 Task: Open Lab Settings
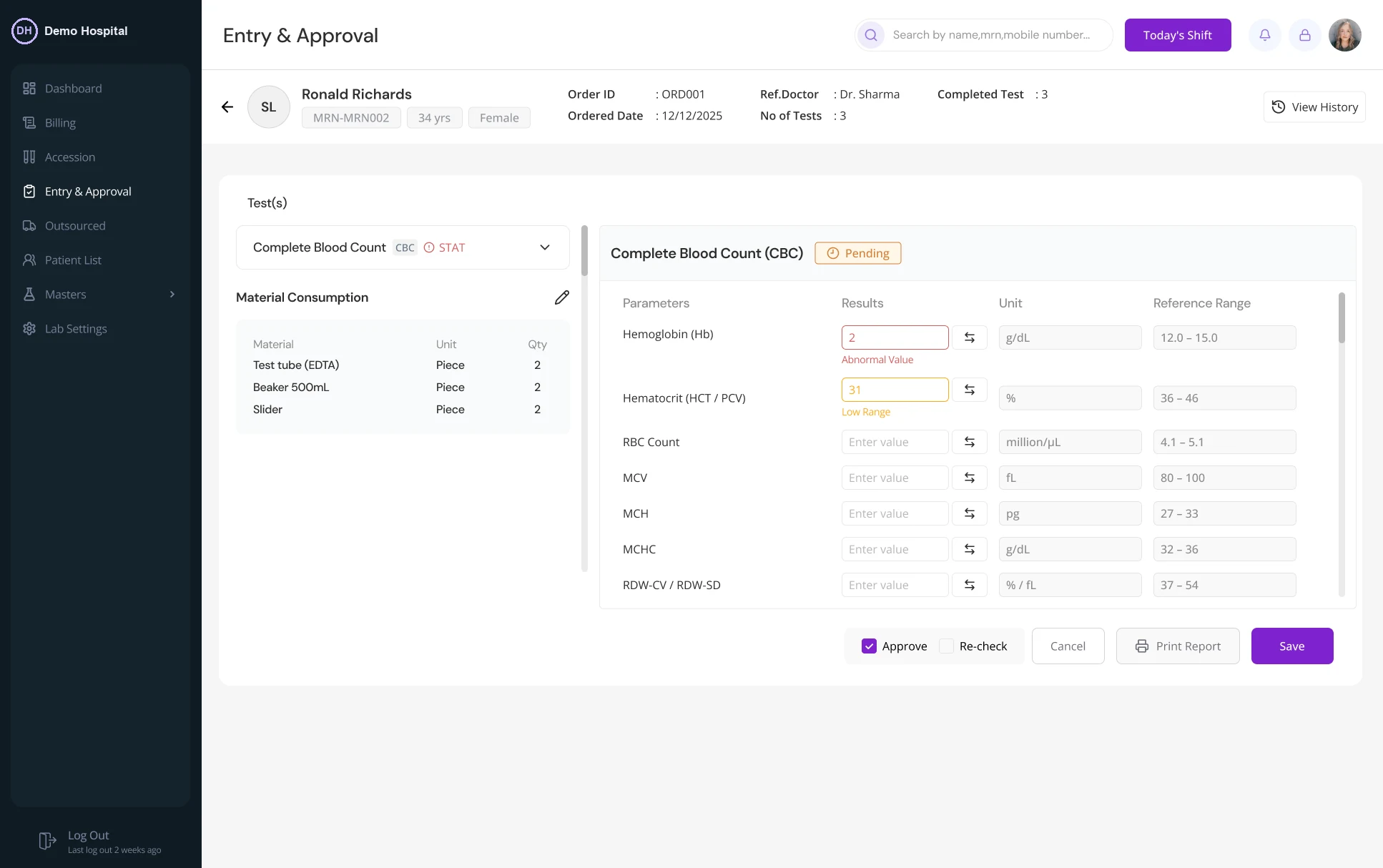pyautogui.click(x=100, y=329)
